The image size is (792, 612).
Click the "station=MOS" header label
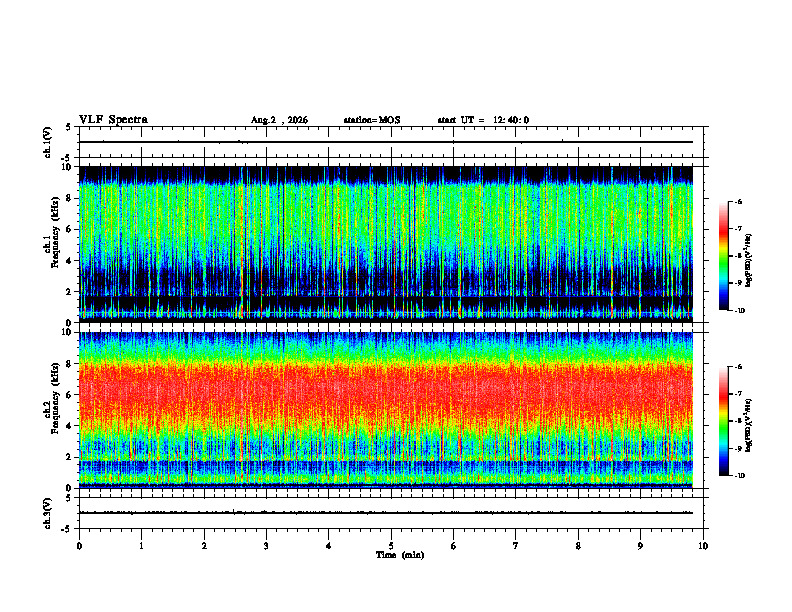pos(372,120)
